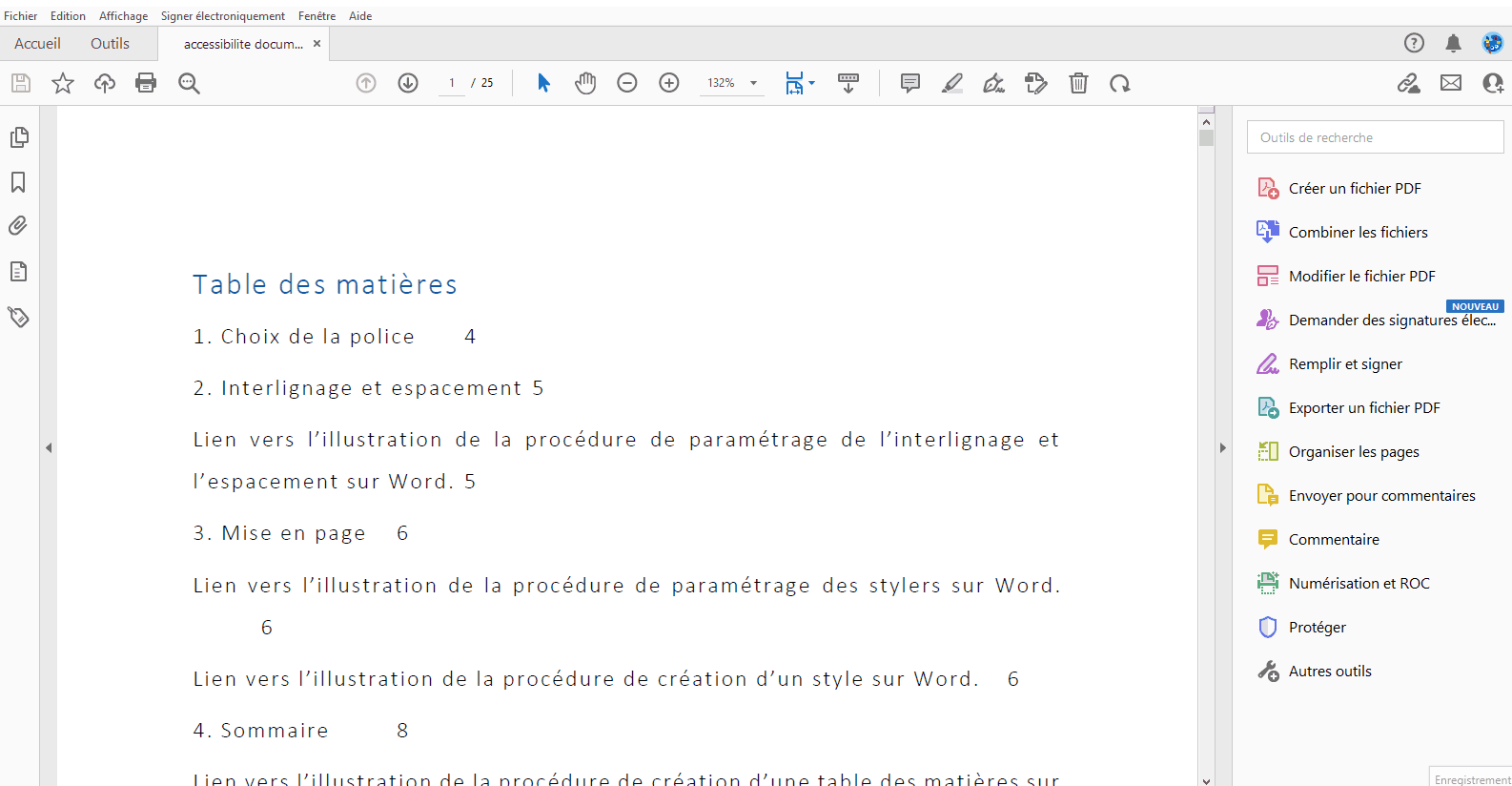1512x786 pixels.
Task: Send file by email envelope icon
Action: pos(1451,83)
